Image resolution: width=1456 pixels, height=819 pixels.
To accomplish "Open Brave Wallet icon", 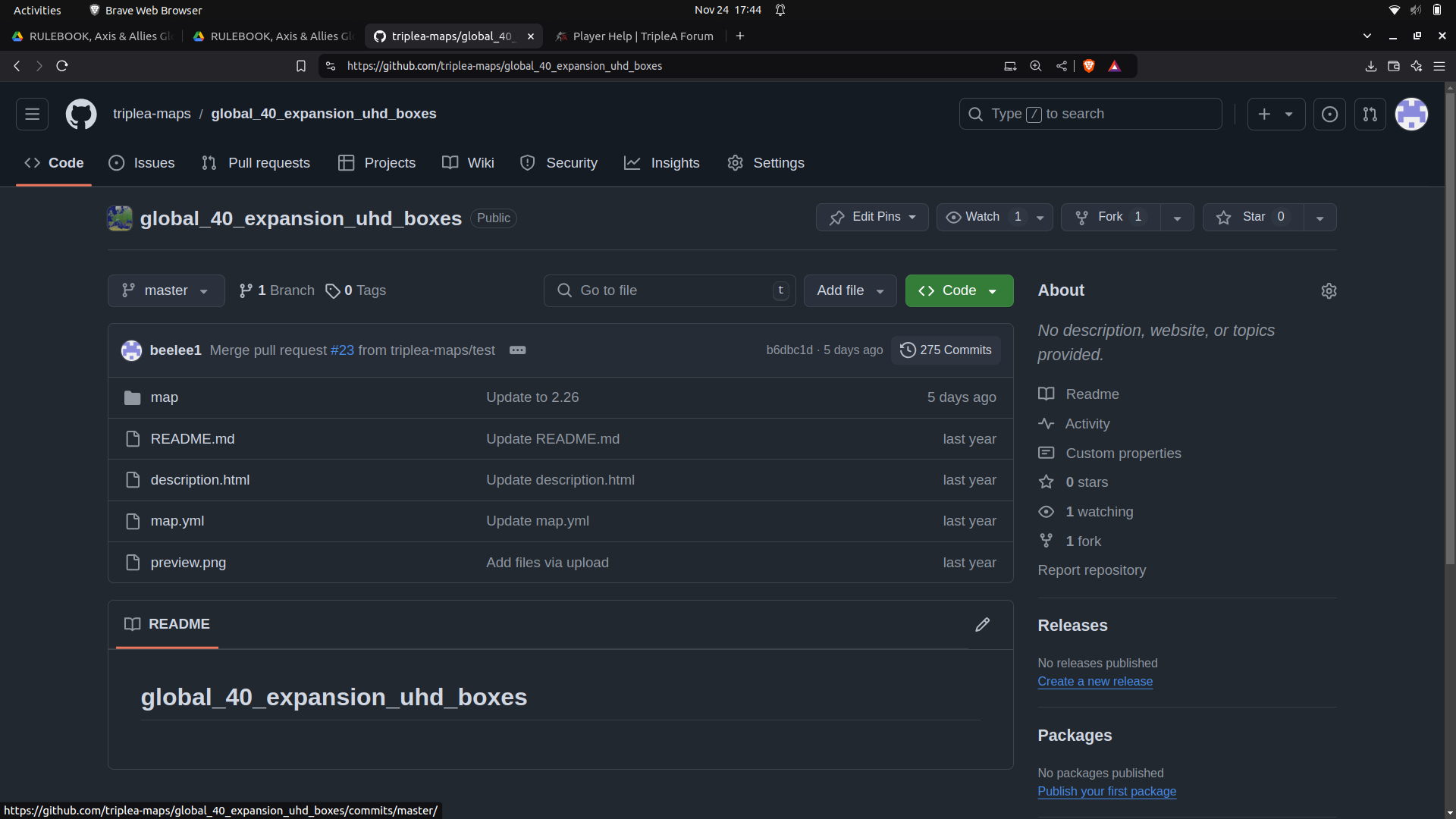I will click(x=1393, y=66).
